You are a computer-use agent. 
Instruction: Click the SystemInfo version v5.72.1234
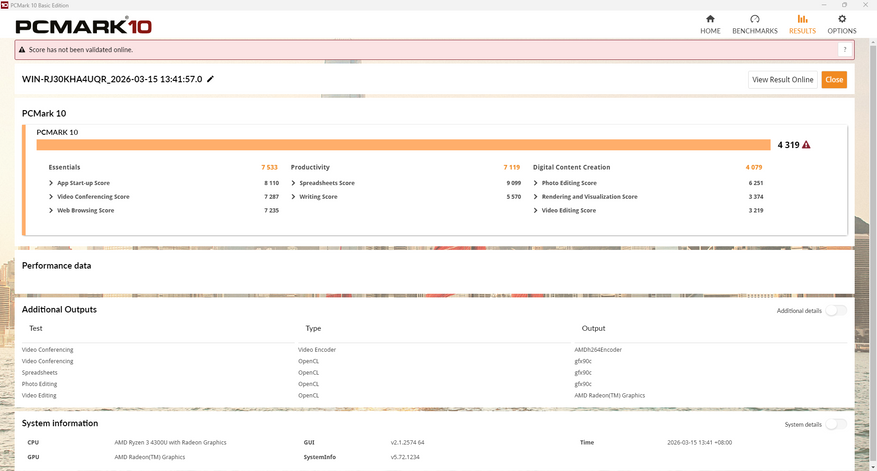pos(405,457)
